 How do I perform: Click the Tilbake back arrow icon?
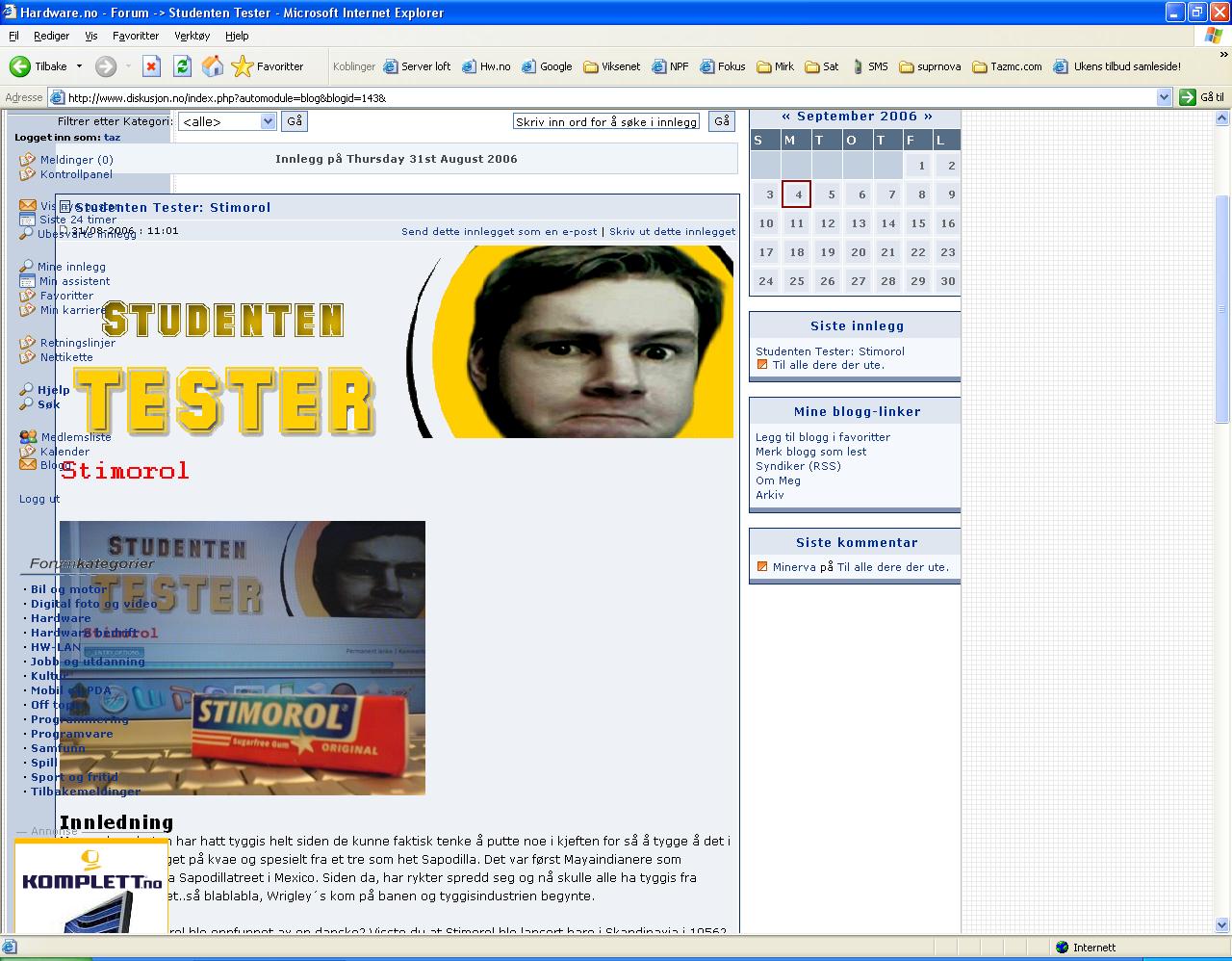click(19, 66)
